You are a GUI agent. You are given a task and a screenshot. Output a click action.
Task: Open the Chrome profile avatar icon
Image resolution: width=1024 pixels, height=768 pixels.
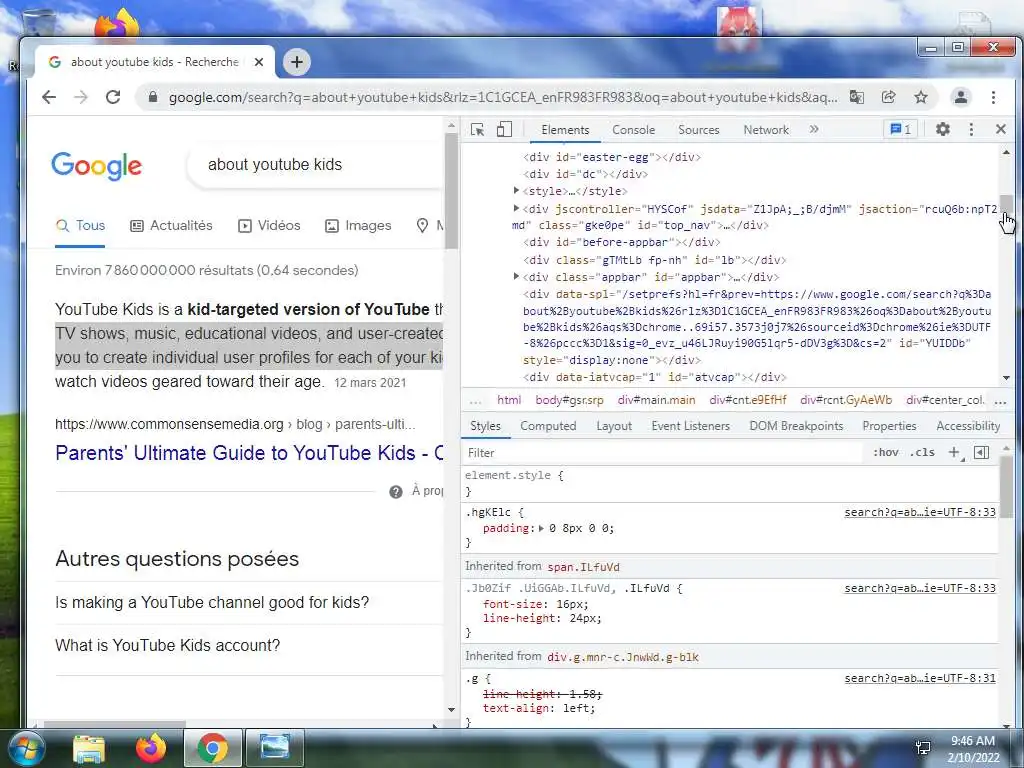[961, 97]
